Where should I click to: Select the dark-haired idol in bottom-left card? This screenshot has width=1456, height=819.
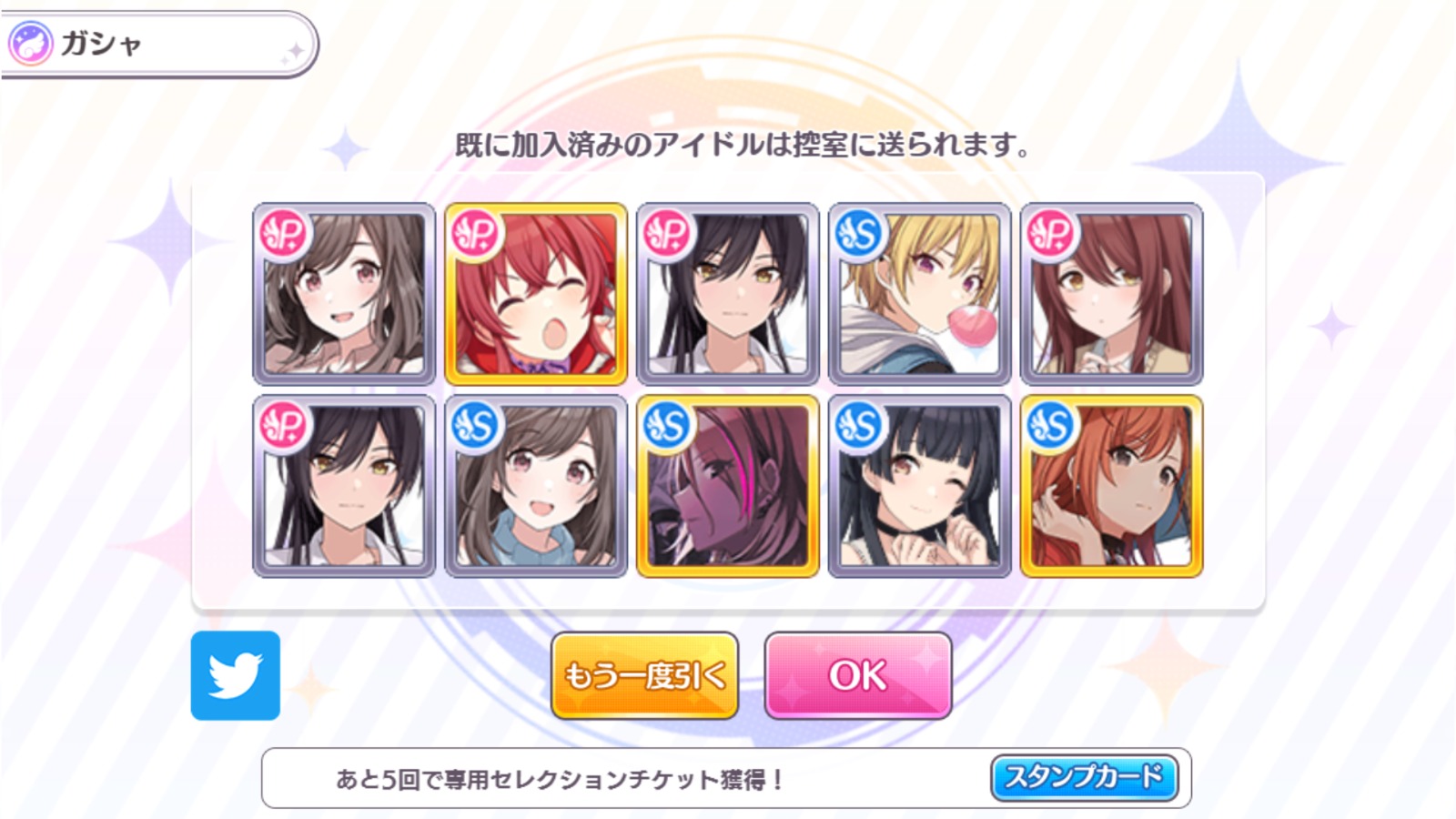pyautogui.click(x=344, y=486)
